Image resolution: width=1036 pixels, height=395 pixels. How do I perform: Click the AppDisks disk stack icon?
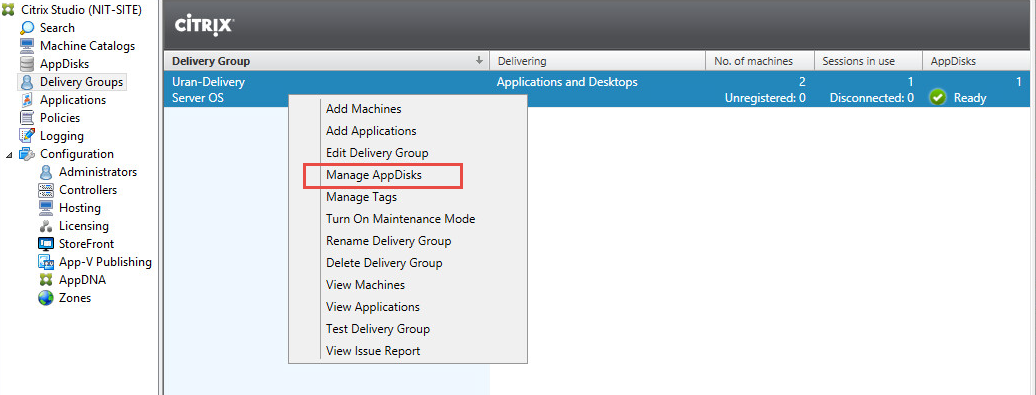point(27,64)
